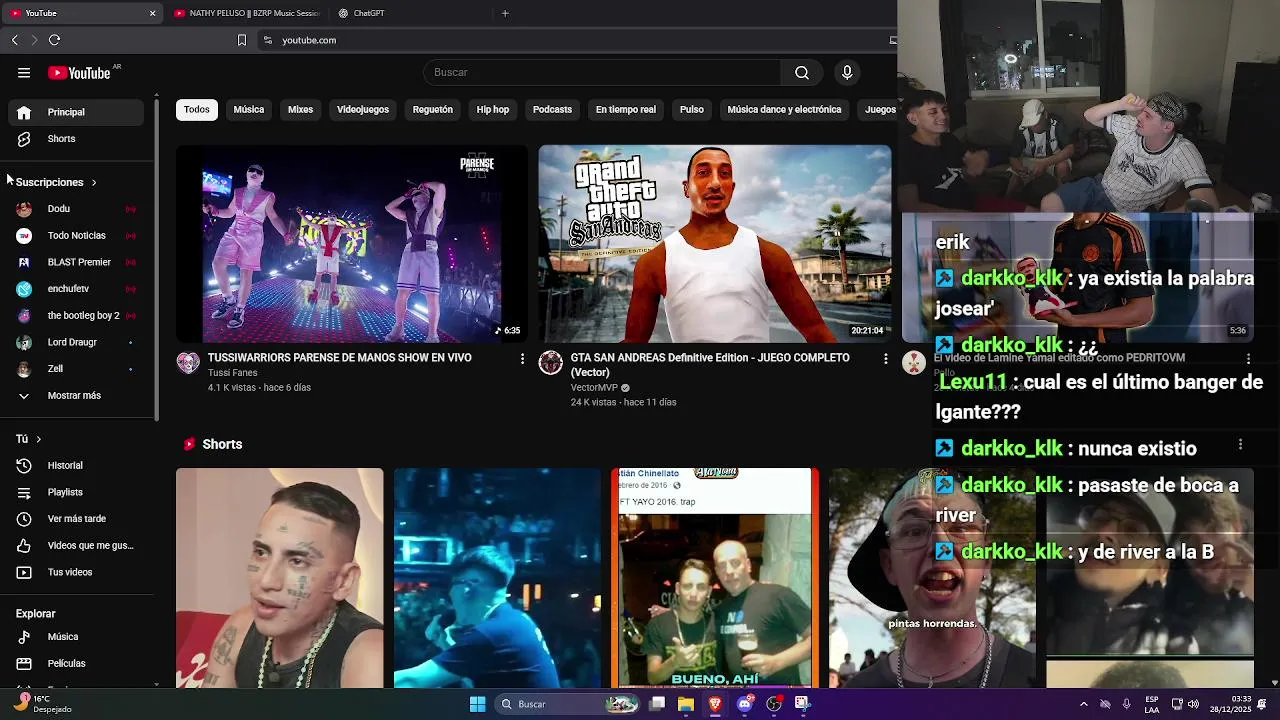Open Zell subscription channel

coord(78,369)
